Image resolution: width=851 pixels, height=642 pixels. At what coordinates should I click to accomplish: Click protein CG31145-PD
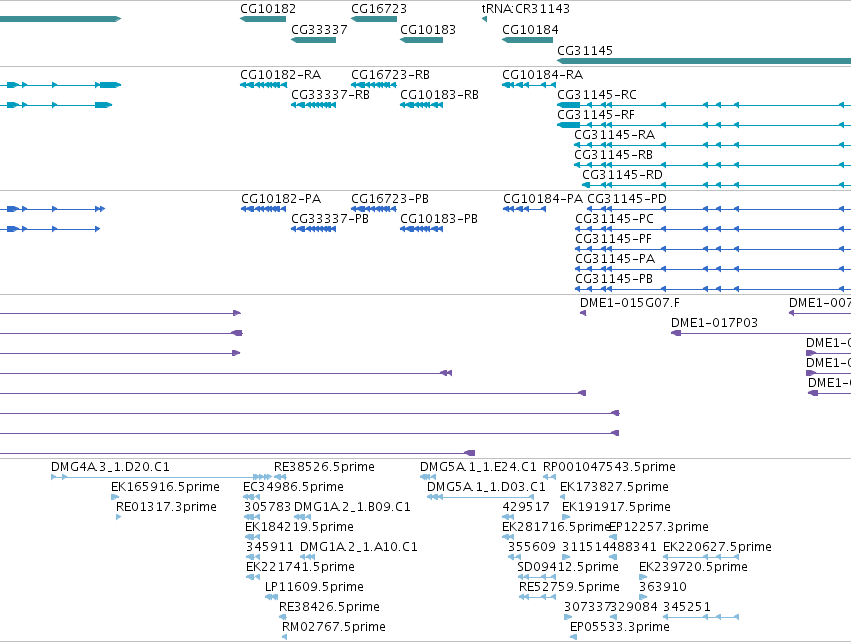(x=627, y=199)
